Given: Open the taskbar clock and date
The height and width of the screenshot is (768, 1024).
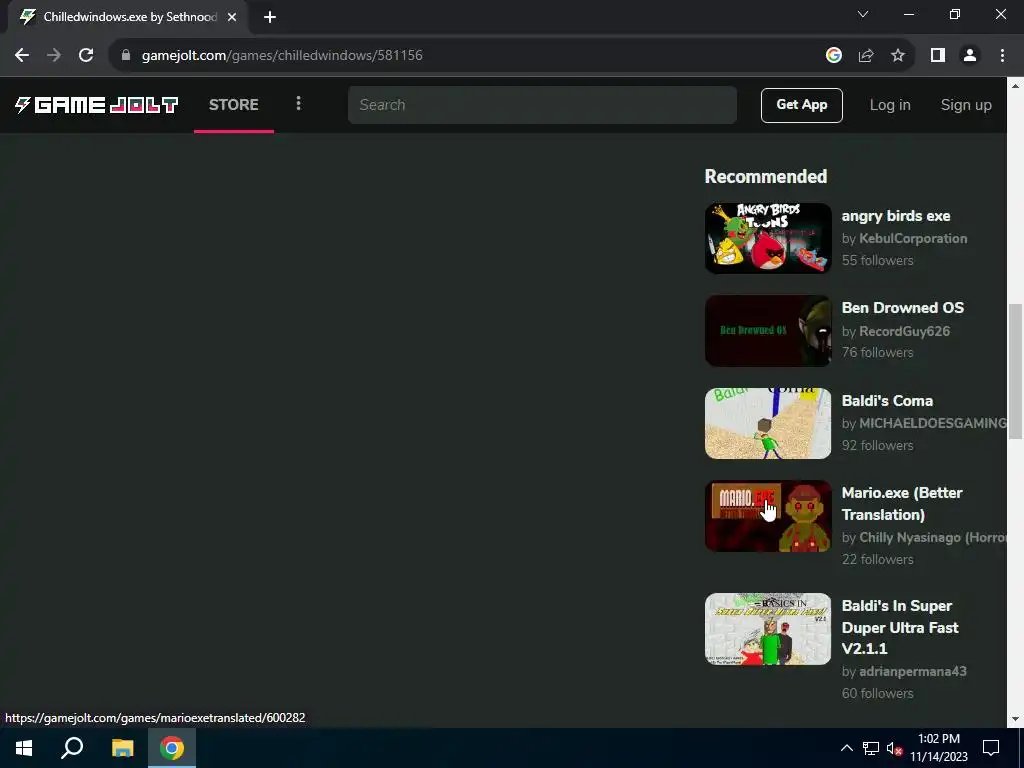Looking at the screenshot, I should click(938, 748).
